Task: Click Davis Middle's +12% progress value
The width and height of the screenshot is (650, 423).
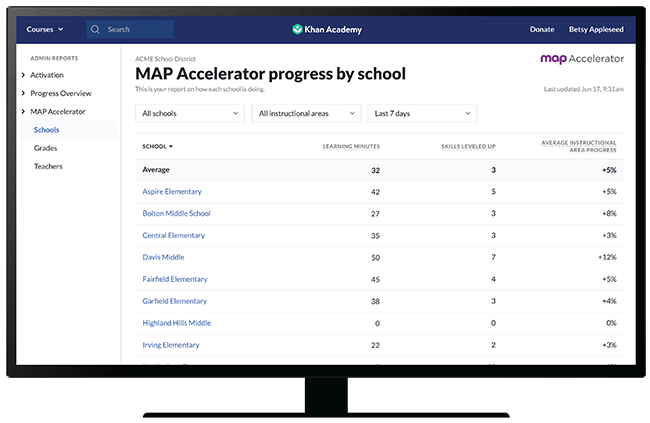Action: tap(607, 257)
